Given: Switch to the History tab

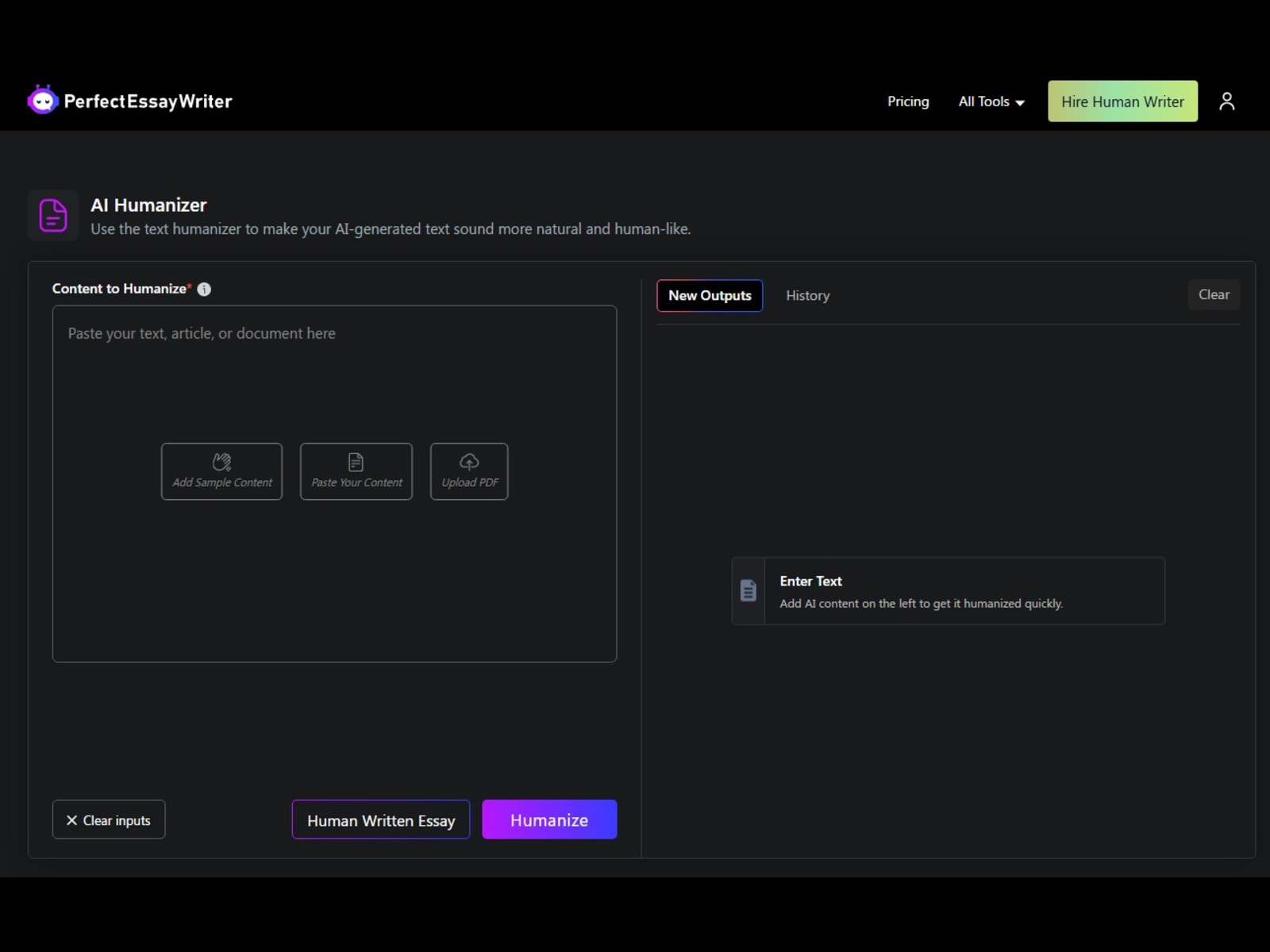Looking at the screenshot, I should (807, 295).
